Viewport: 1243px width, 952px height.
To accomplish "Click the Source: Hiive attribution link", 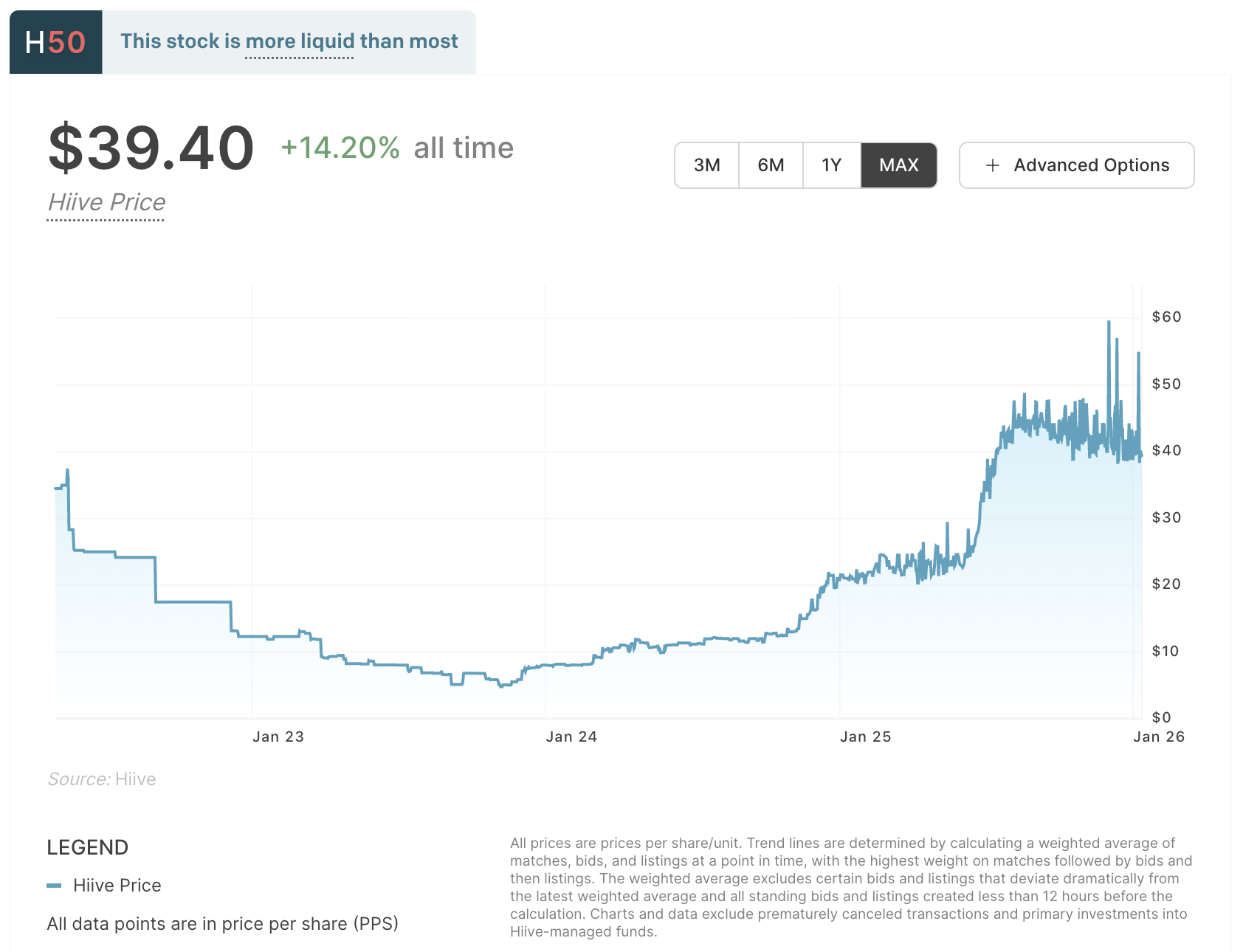I will tap(102, 779).
